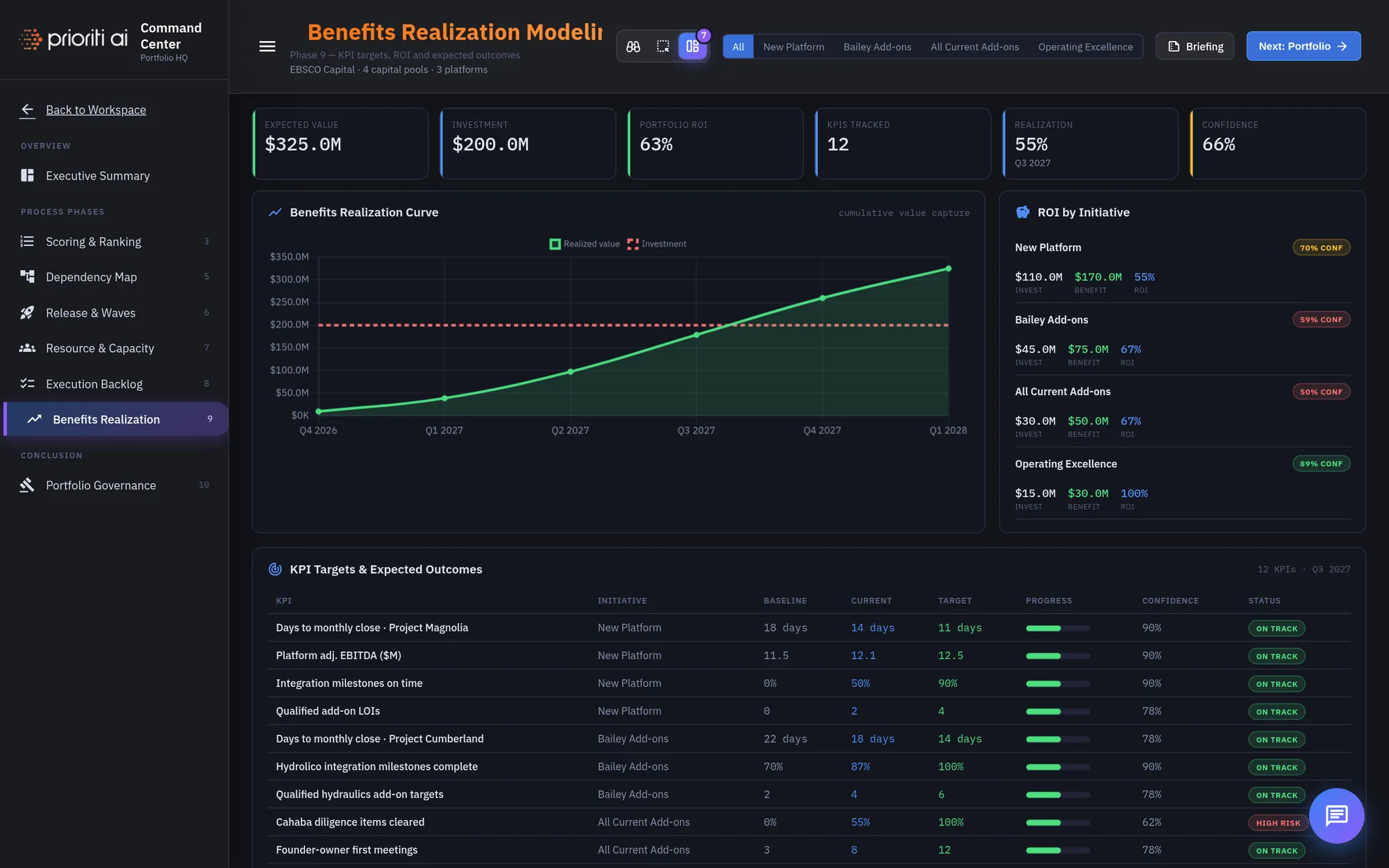Open Scoring & Ranking phase
This screenshot has width=1389, height=868.
click(115, 242)
